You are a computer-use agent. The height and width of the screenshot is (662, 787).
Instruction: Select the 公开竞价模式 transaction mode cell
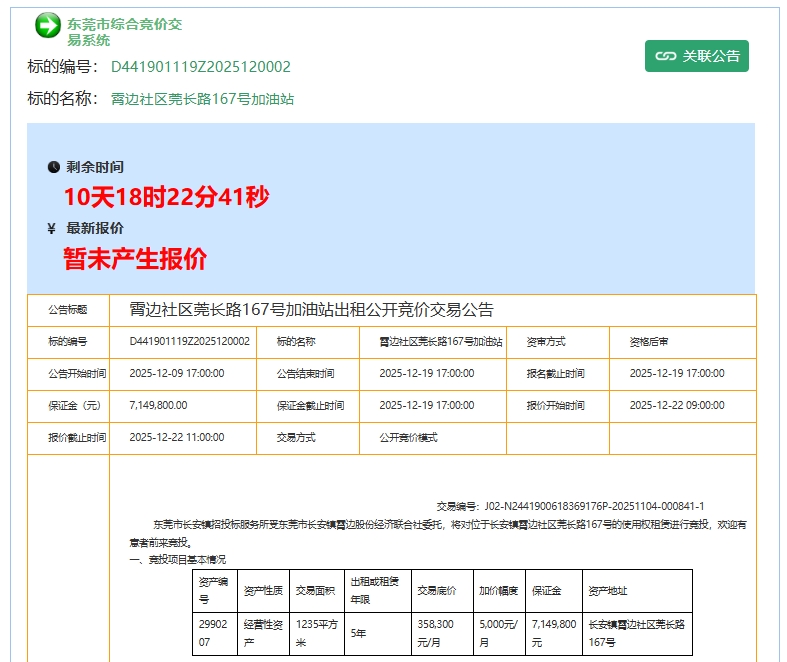408,437
